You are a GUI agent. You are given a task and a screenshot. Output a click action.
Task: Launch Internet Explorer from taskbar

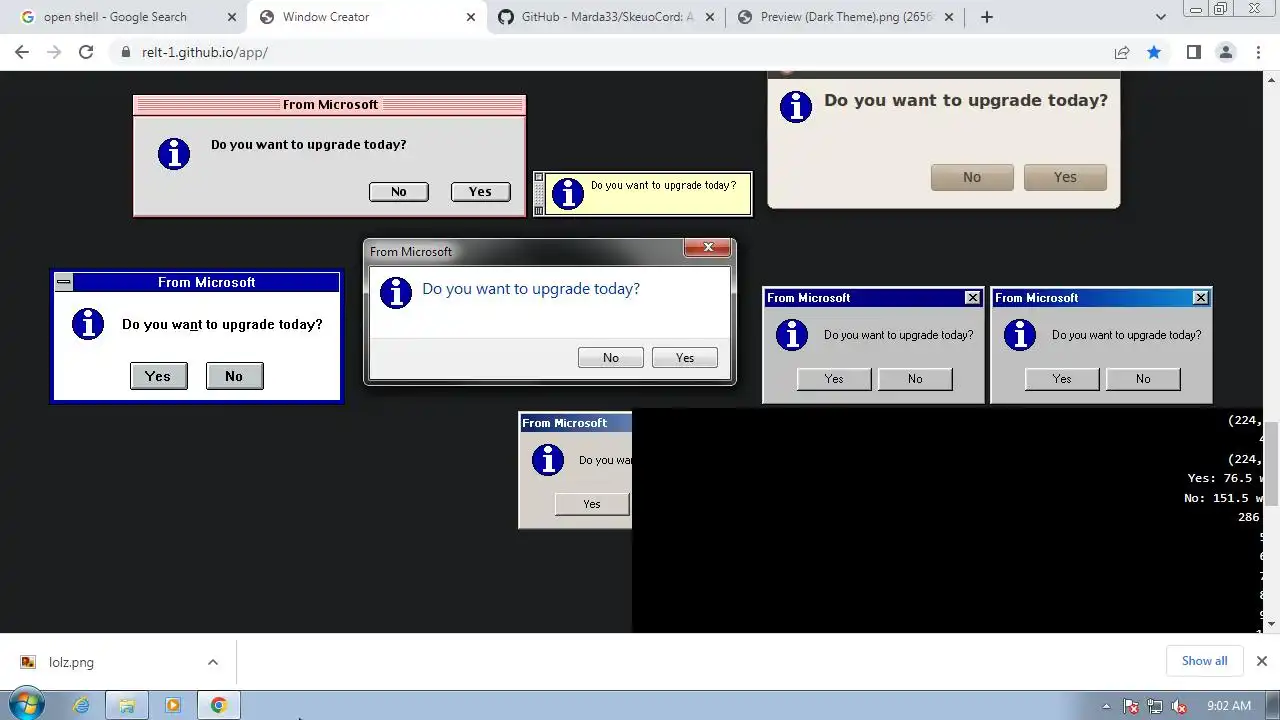coord(81,705)
